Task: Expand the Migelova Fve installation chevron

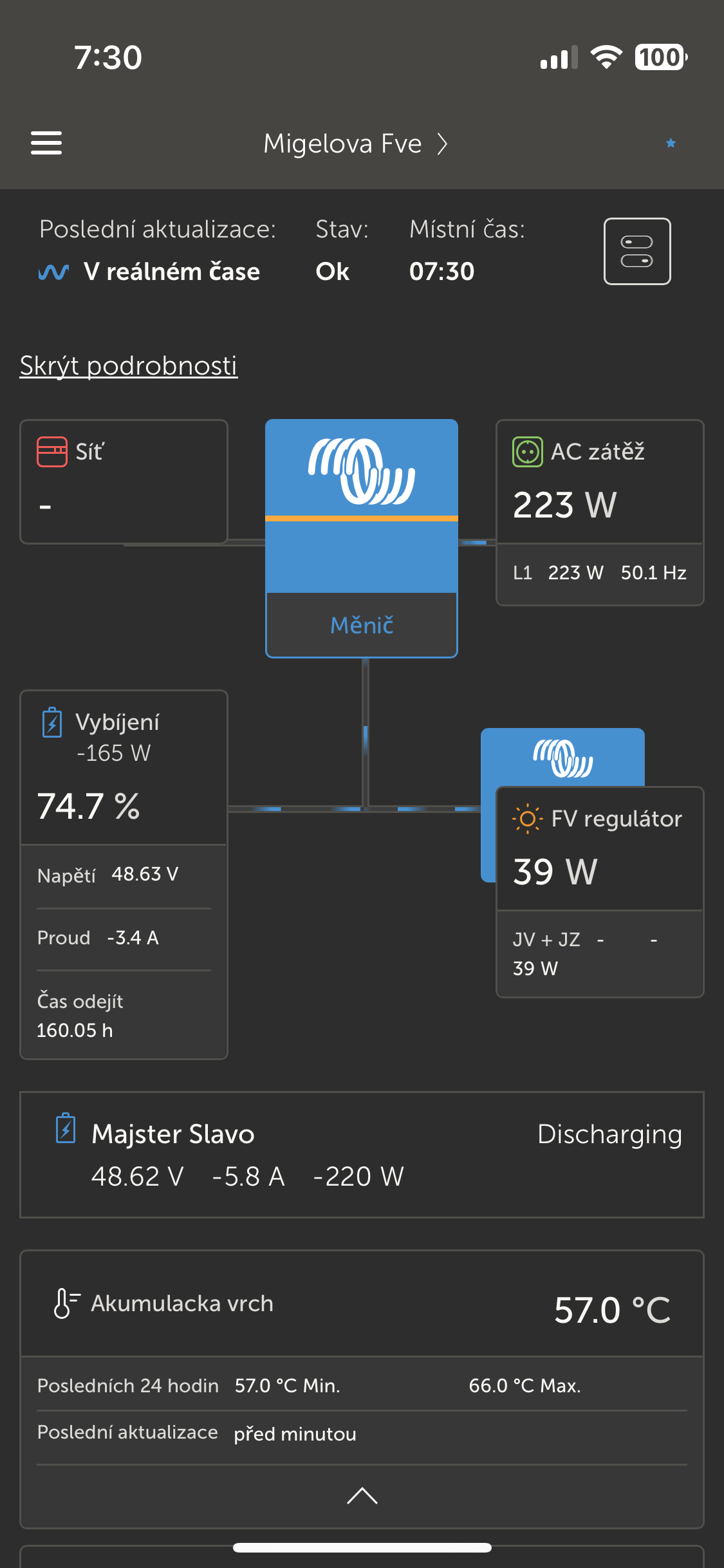Action: pos(442,144)
